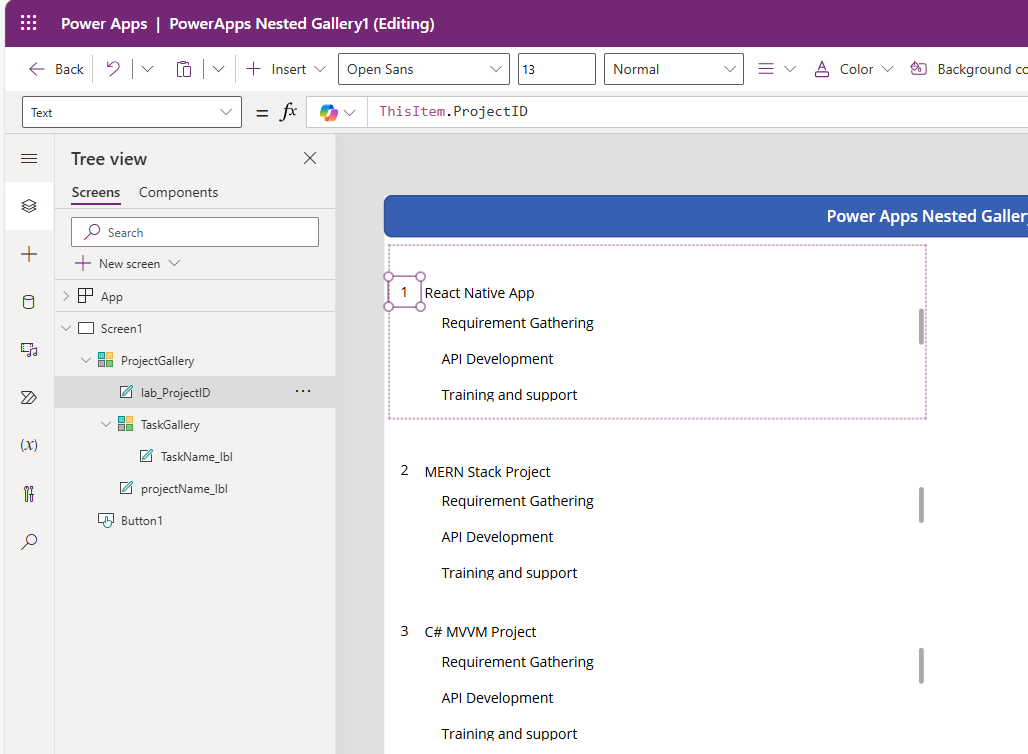The image size is (1028, 754).
Task: Toggle the hamburger menu in left rail
Action: tap(29, 159)
